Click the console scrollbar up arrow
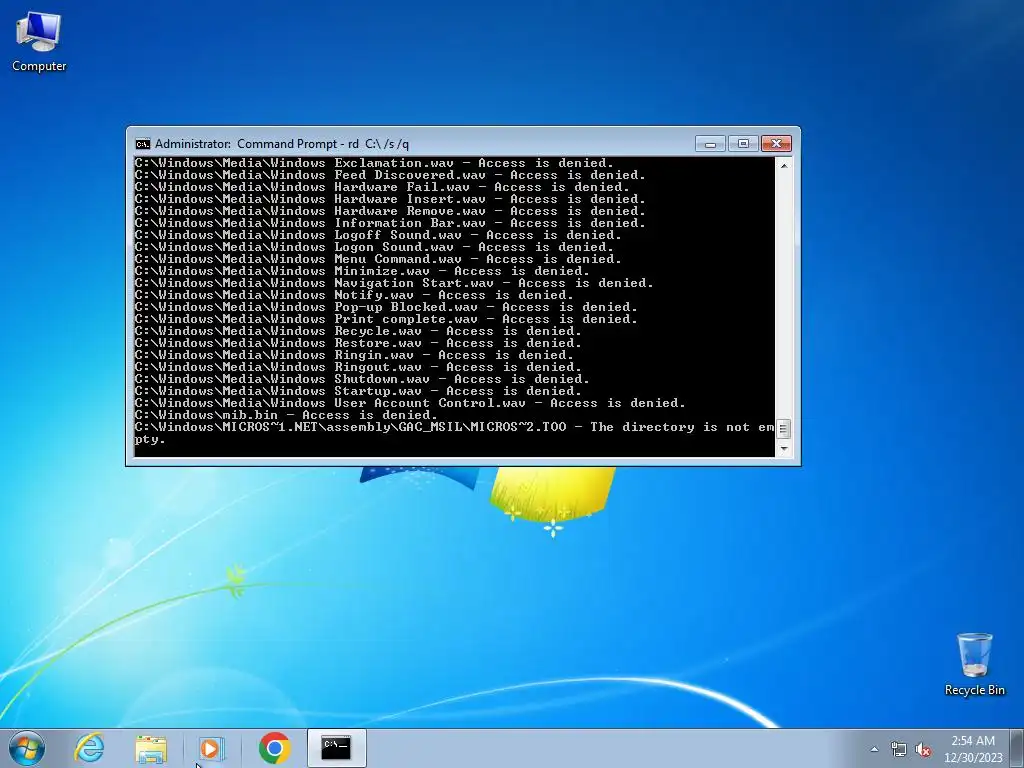This screenshot has width=1024, height=768. pyautogui.click(x=784, y=165)
